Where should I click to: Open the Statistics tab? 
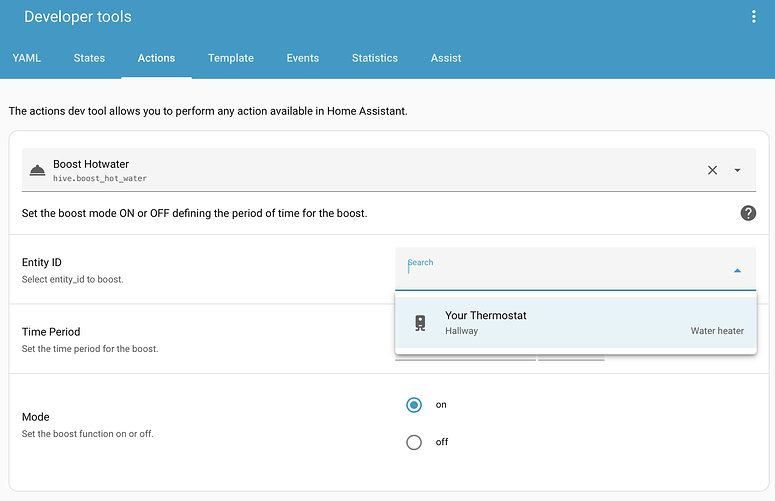coord(375,58)
